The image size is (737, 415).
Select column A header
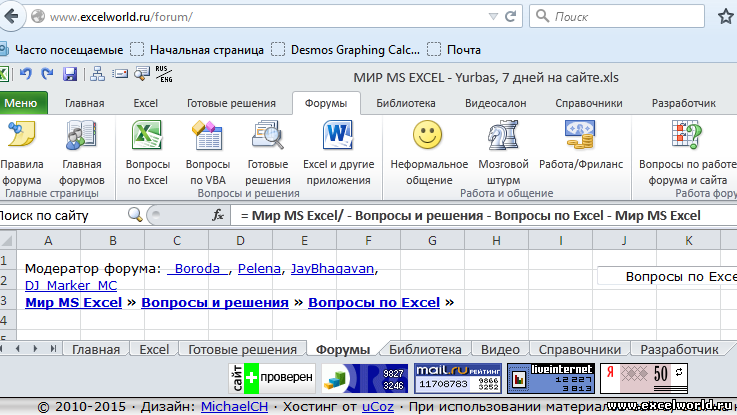[x=48, y=241]
